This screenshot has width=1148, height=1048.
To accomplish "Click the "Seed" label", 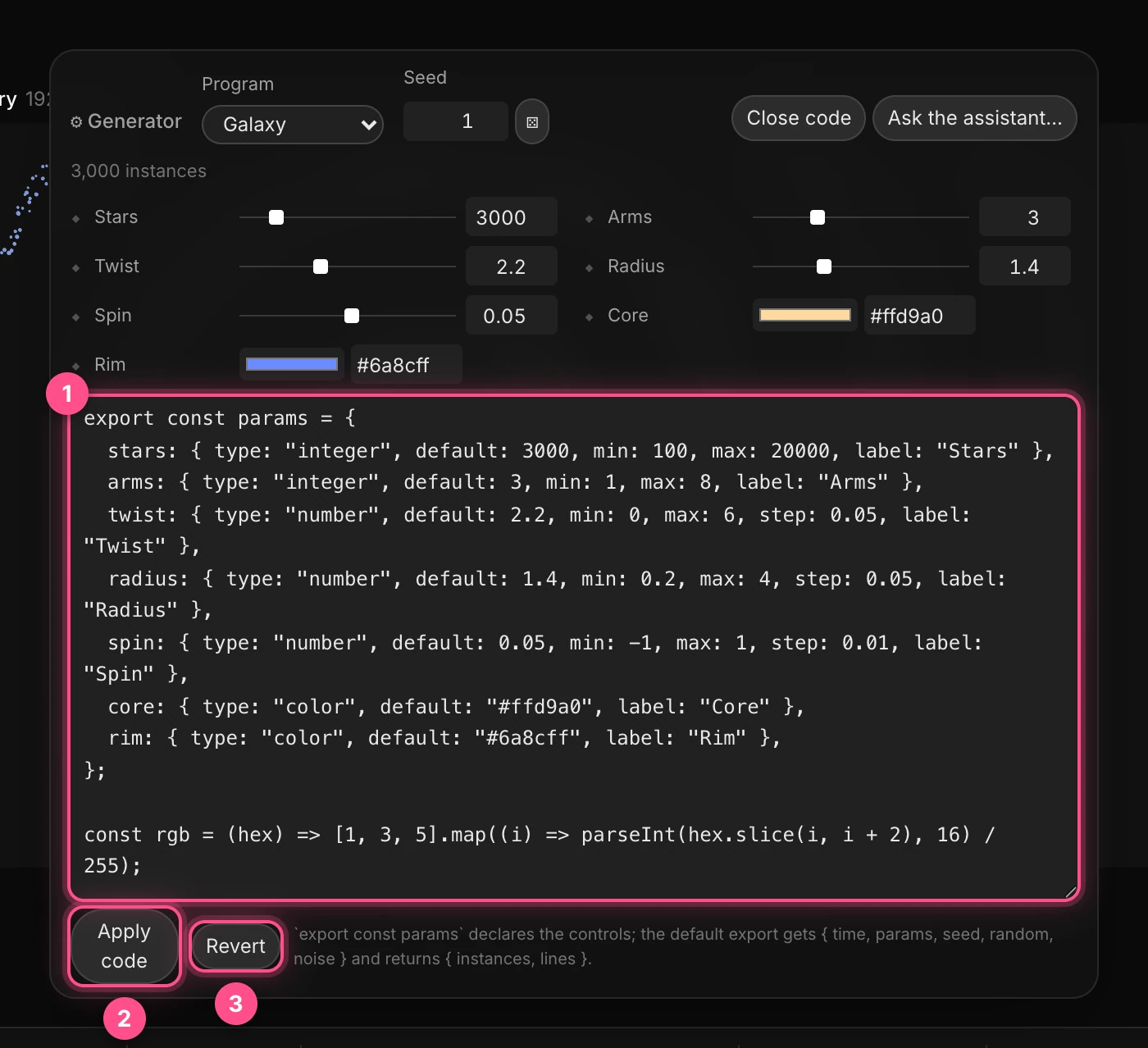I will (x=425, y=78).
